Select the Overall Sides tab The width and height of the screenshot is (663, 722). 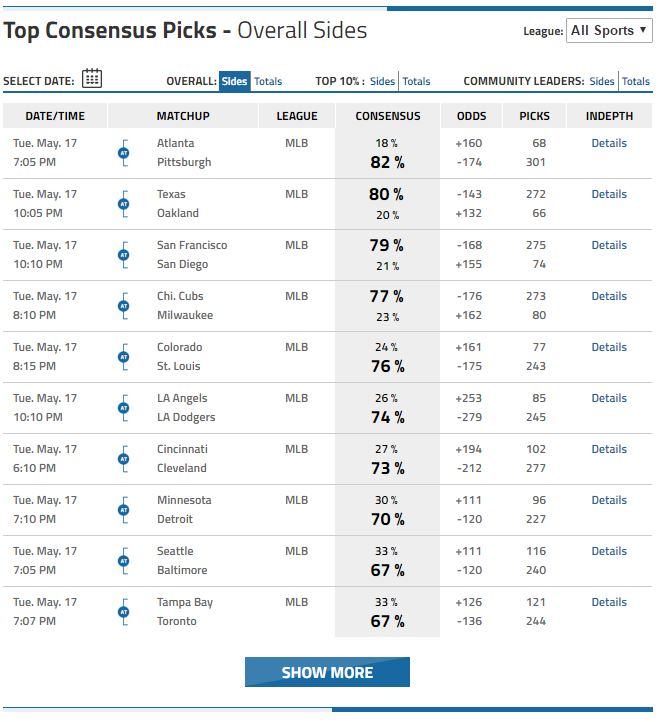(235, 81)
